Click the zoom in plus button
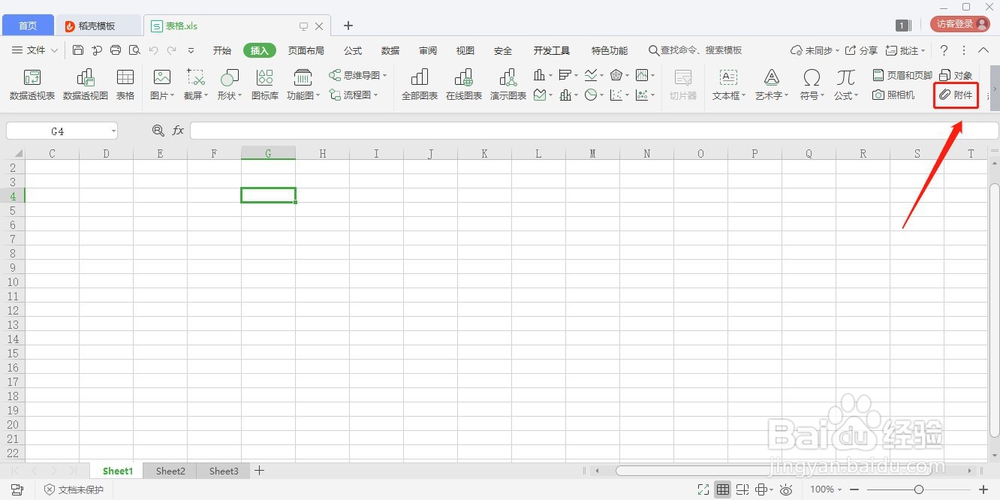Viewport: 1000px width, 500px height. pyautogui.click(x=983, y=490)
